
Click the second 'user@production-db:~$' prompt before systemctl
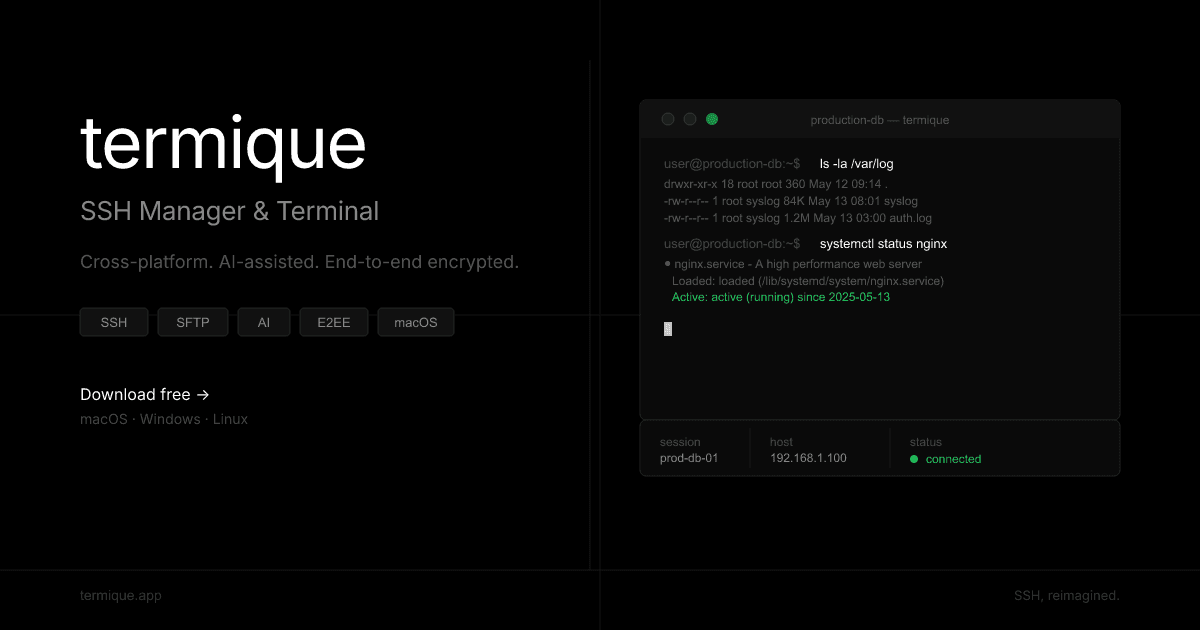pyautogui.click(x=732, y=243)
